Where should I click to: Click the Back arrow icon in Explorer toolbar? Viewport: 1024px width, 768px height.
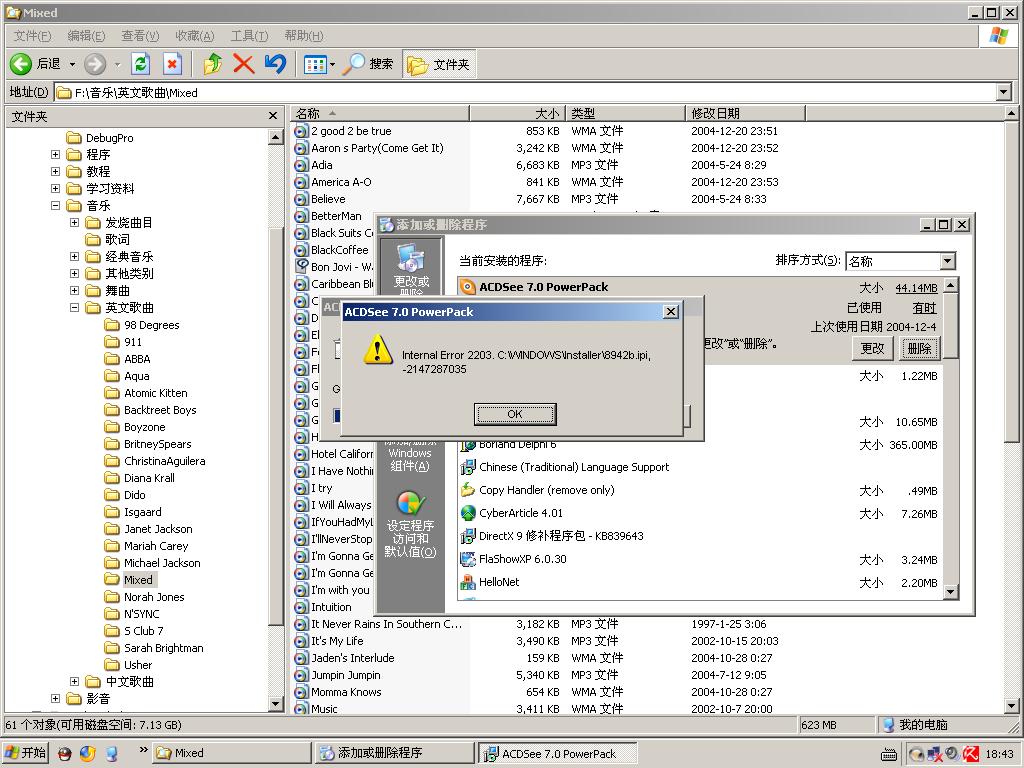tap(21, 64)
